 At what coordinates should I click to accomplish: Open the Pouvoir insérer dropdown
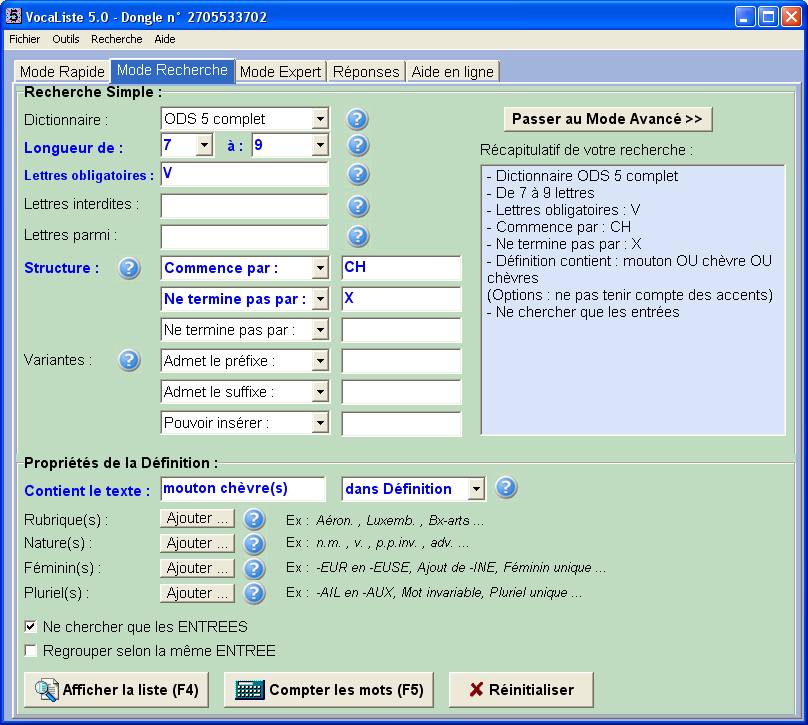(x=320, y=423)
